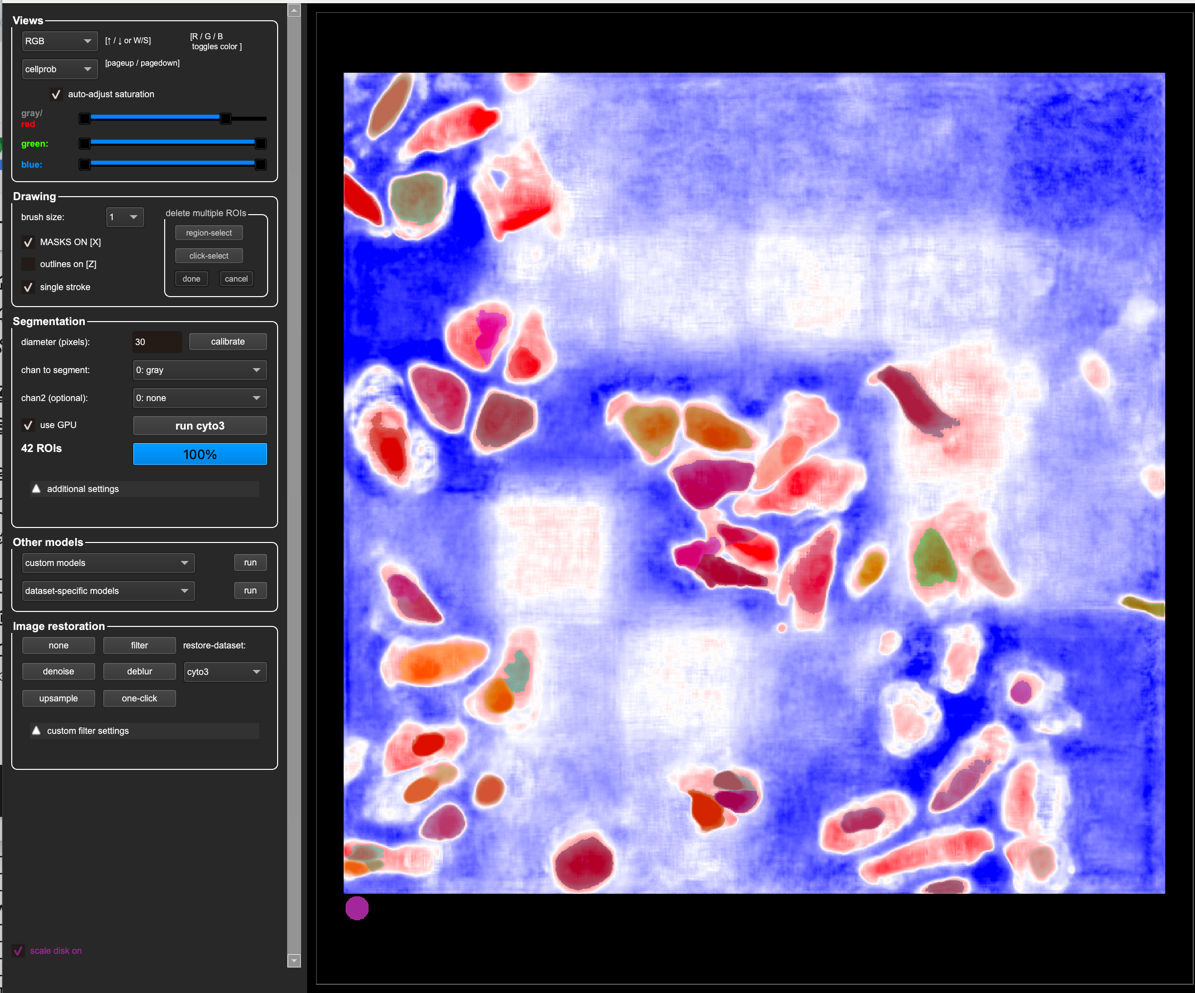Click the diameter pixels input field
The height and width of the screenshot is (993, 1195).
[157, 341]
